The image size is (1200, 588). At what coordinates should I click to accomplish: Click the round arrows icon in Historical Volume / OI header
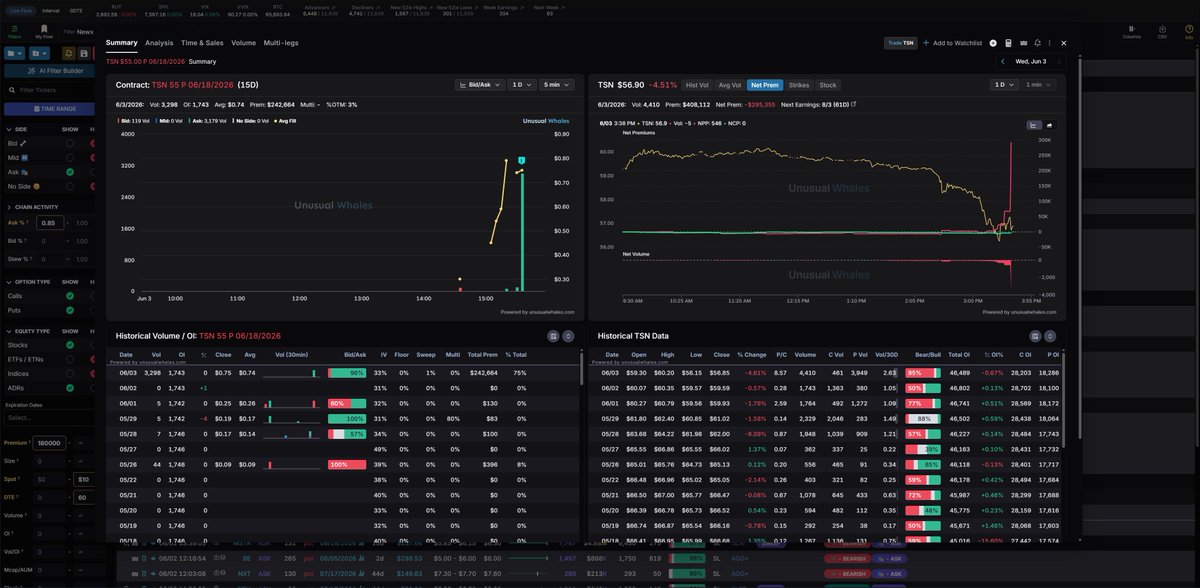tap(568, 336)
